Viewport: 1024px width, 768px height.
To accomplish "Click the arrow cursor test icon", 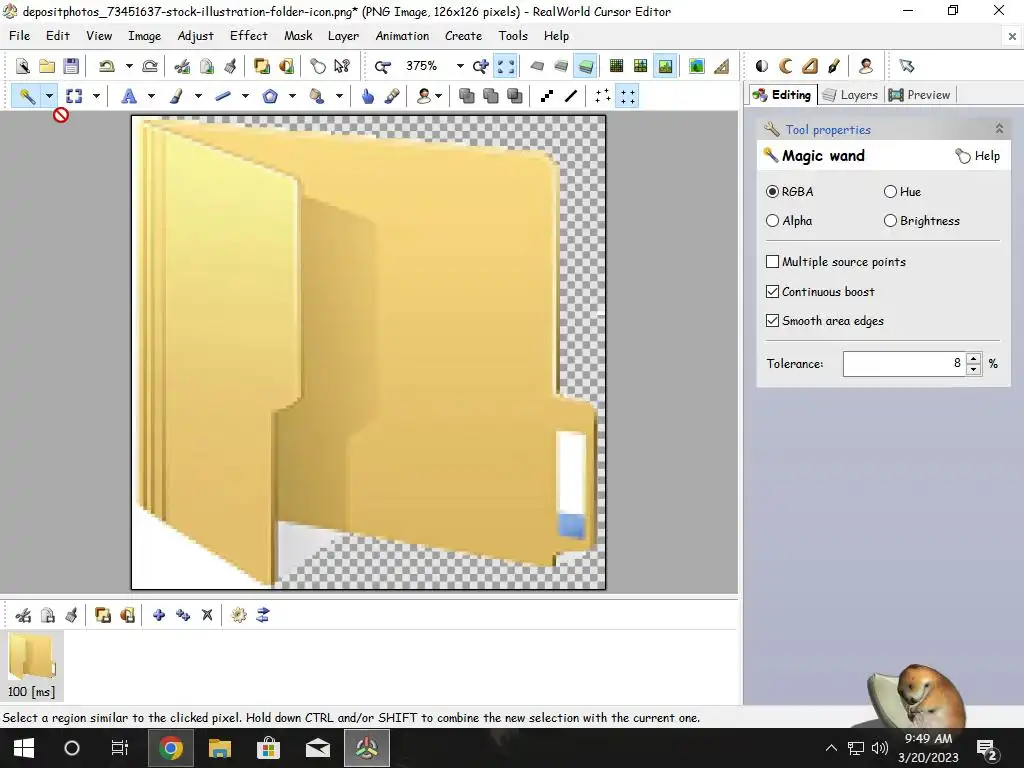I will point(906,66).
